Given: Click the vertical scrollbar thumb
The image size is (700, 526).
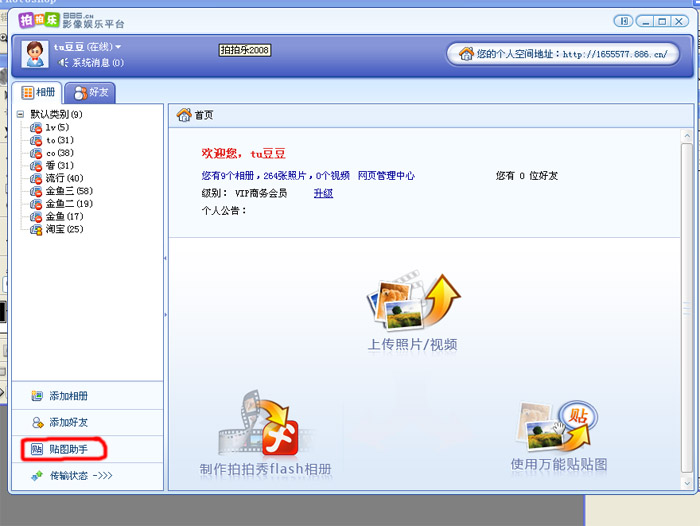Looking at the screenshot, I should (x=687, y=308).
